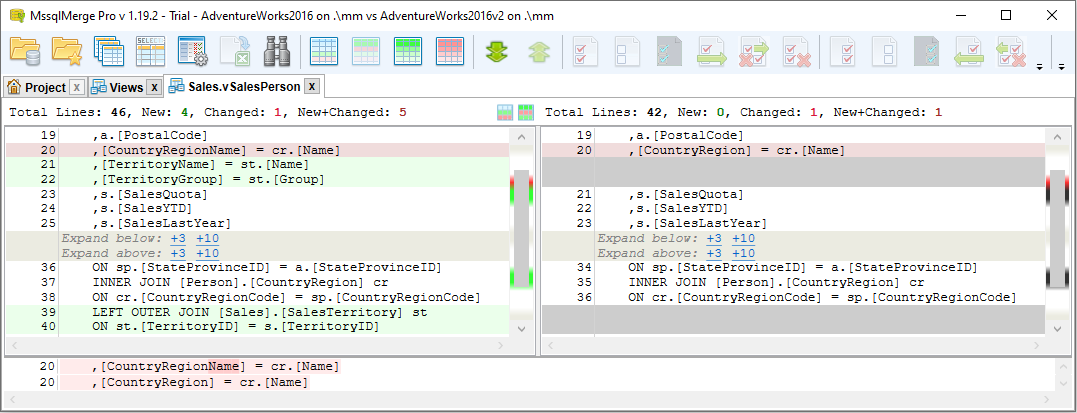Expand below +3 in left pane
The width and height of the screenshot is (1077, 413).
click(x=178, y=238)
